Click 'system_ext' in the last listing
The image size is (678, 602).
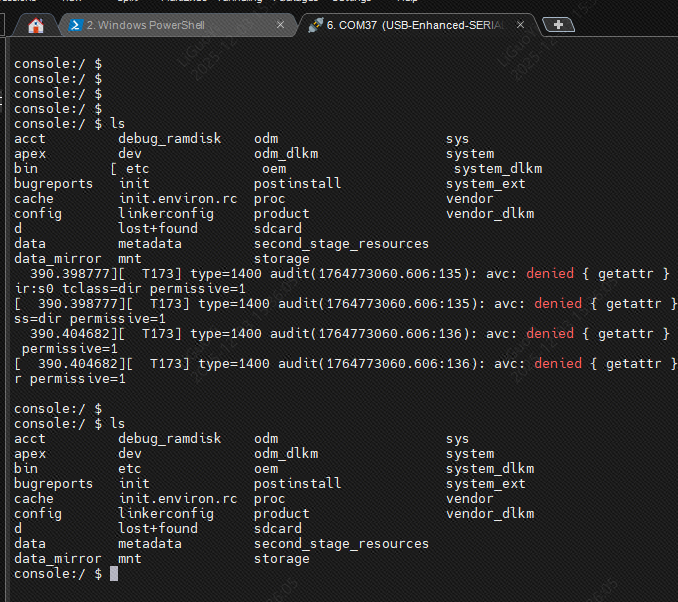point(485,484)
